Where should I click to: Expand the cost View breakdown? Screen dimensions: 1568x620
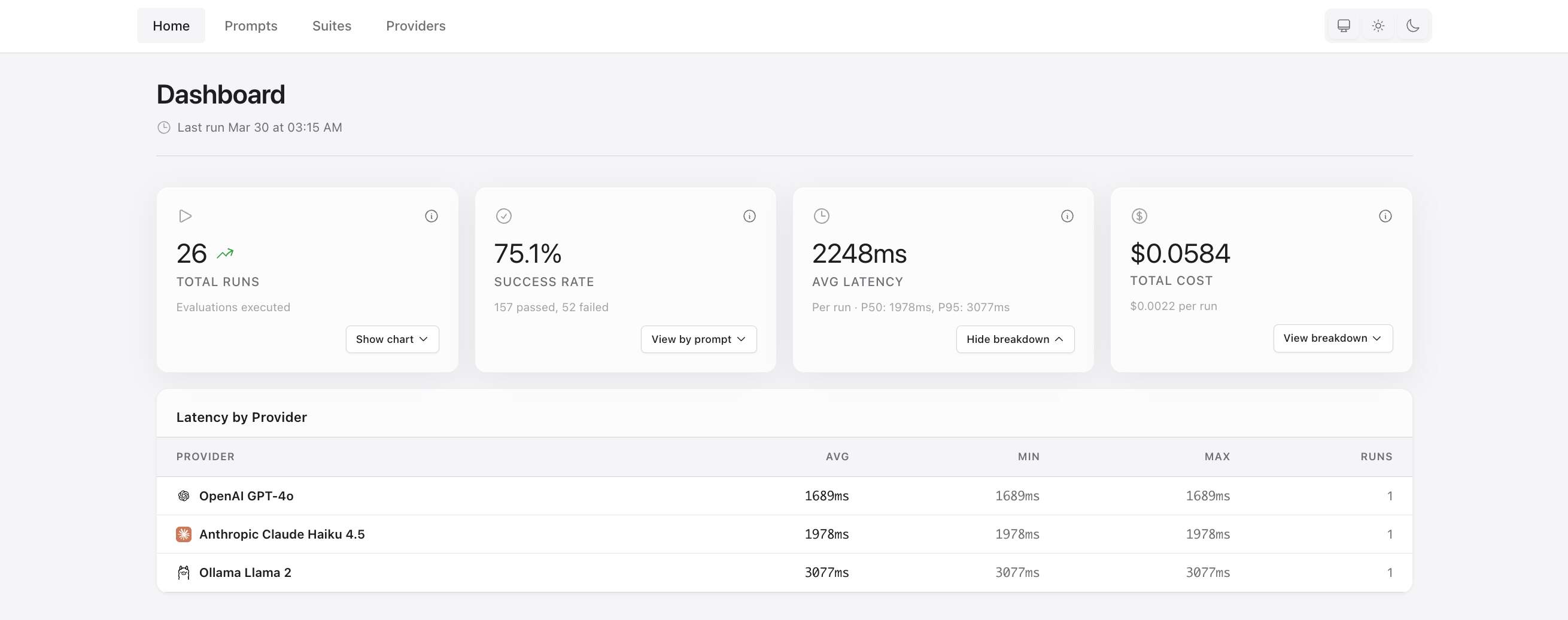(x=1332, y=338)
